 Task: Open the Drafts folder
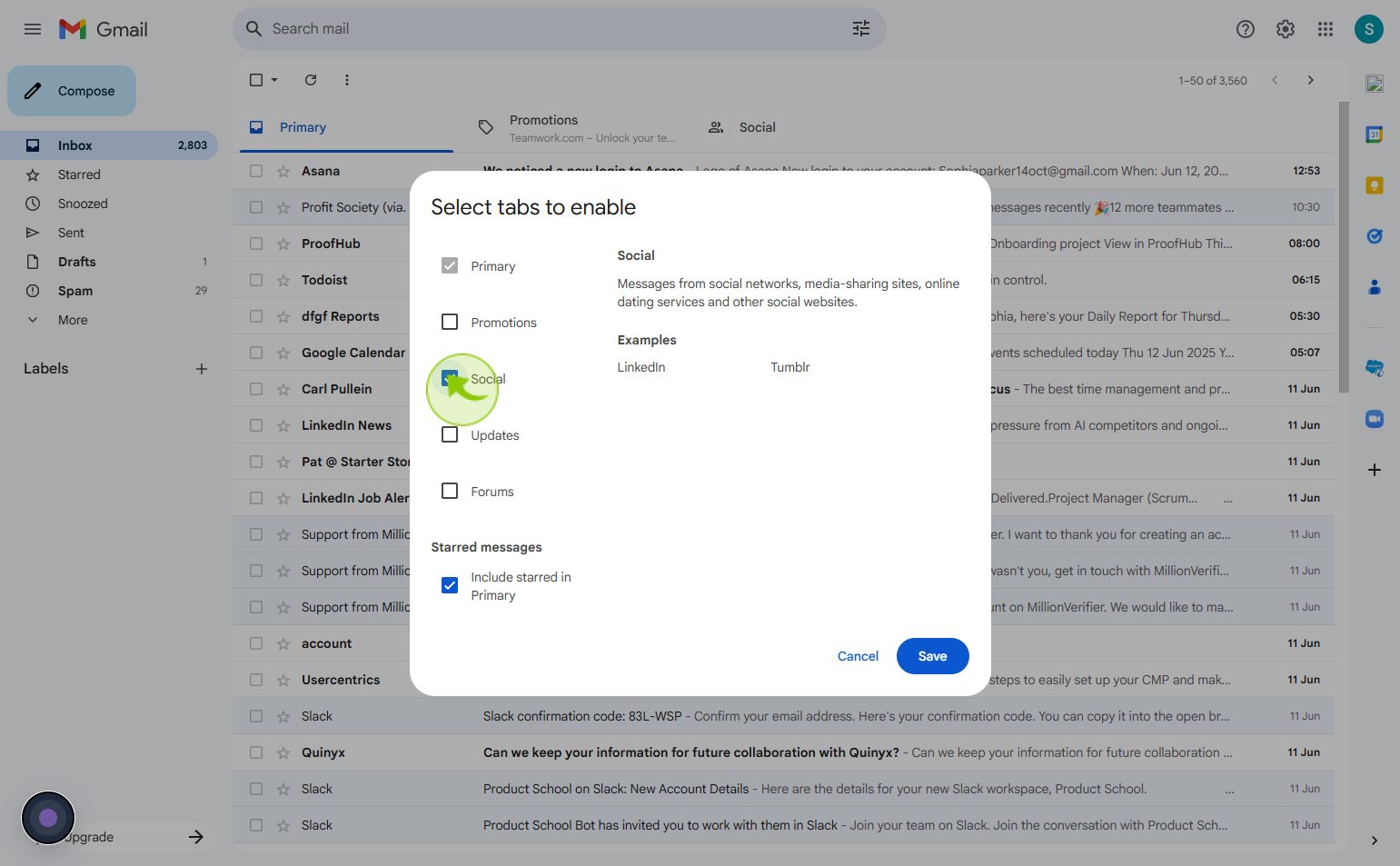point(109,262)
